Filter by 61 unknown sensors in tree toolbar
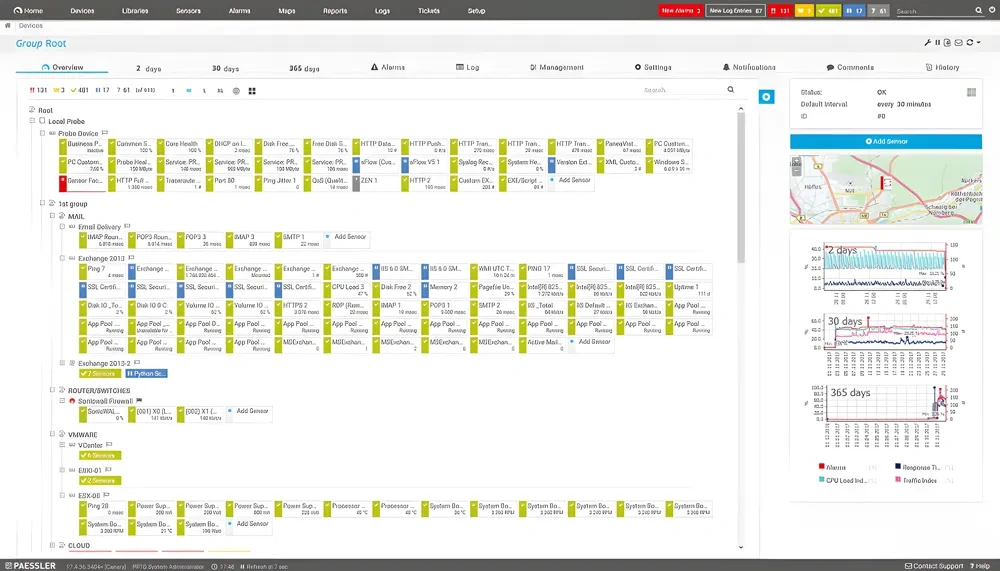This screenshot has height=571, width=1000. coord(123,91)
